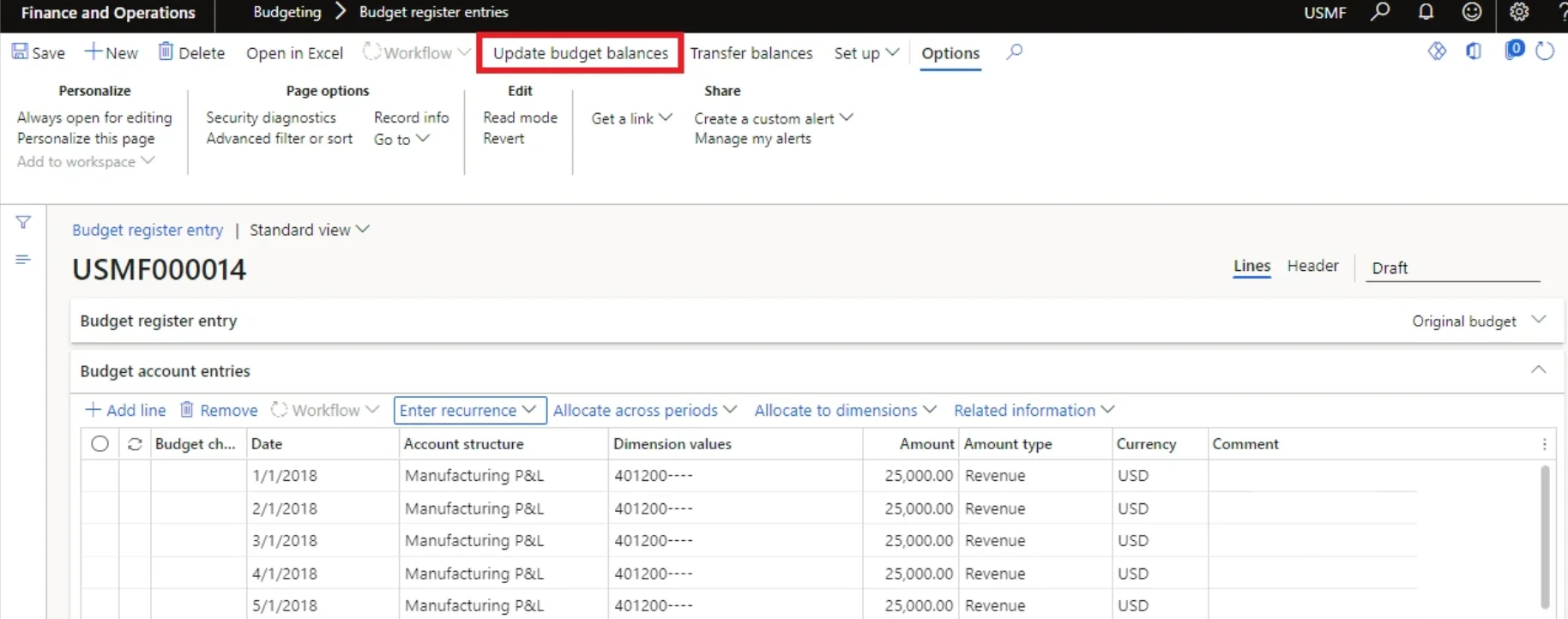Screen dimensions: 1568x619
Task: Expand Allocate across periods
Action: [644, 411]
